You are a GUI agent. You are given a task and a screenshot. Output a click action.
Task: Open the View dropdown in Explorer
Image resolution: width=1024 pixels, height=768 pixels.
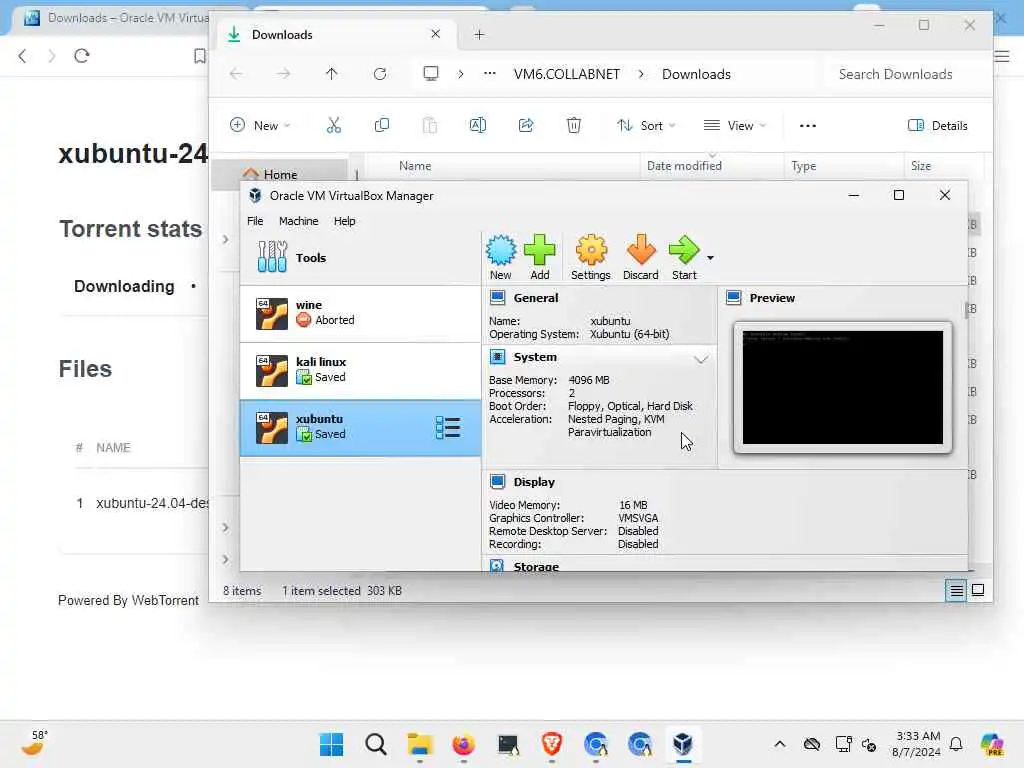pyautogui.click(x=734, y=125)
